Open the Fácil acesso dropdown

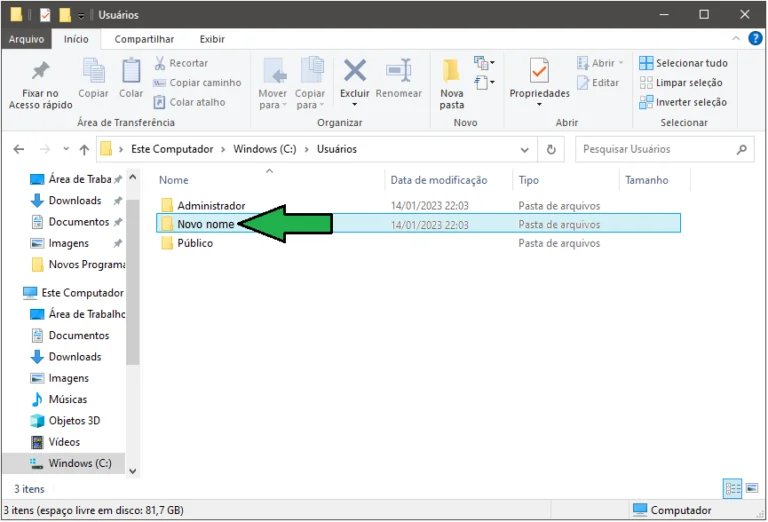(x=484, y=82)
